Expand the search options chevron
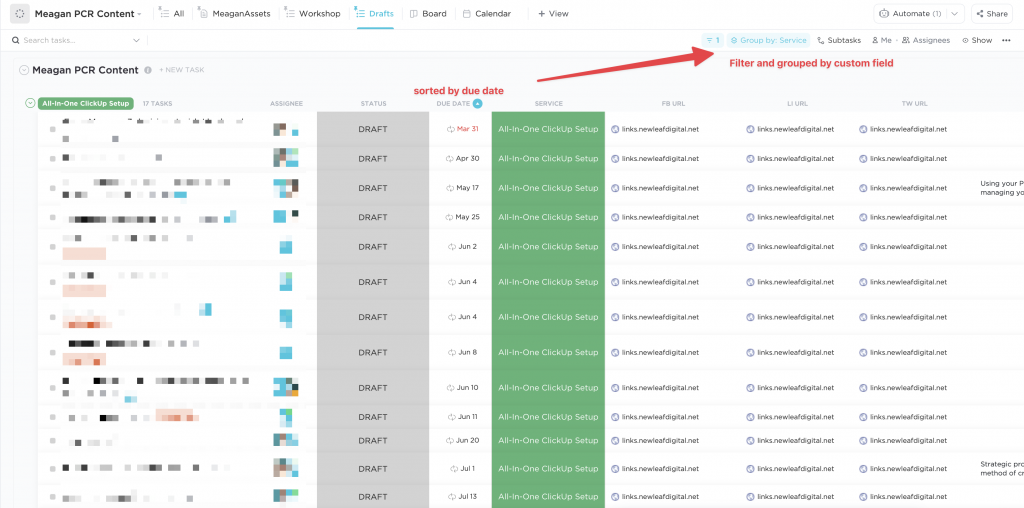The image size is (1024, 508). pos(136,40)
